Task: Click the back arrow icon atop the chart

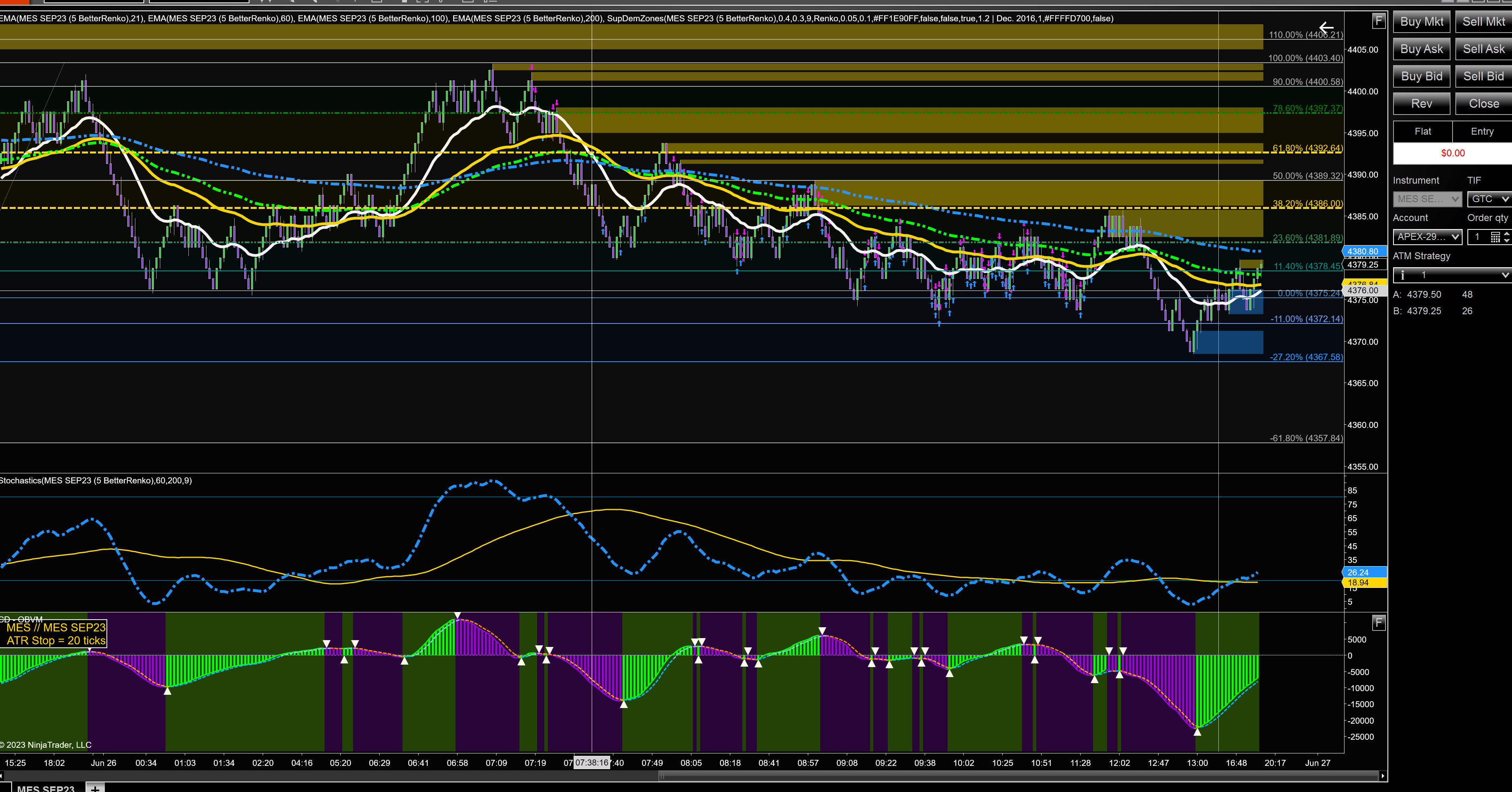Action: pos(1326,28)
